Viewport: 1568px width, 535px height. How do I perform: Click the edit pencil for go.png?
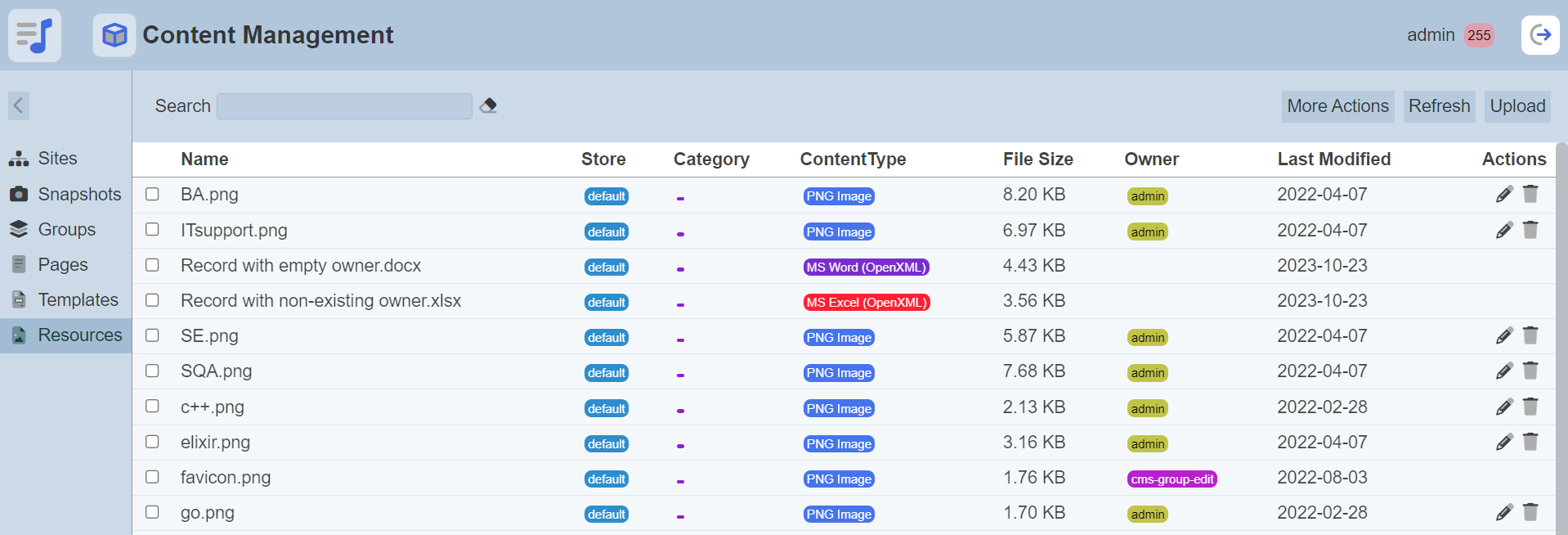point(1503,513)
